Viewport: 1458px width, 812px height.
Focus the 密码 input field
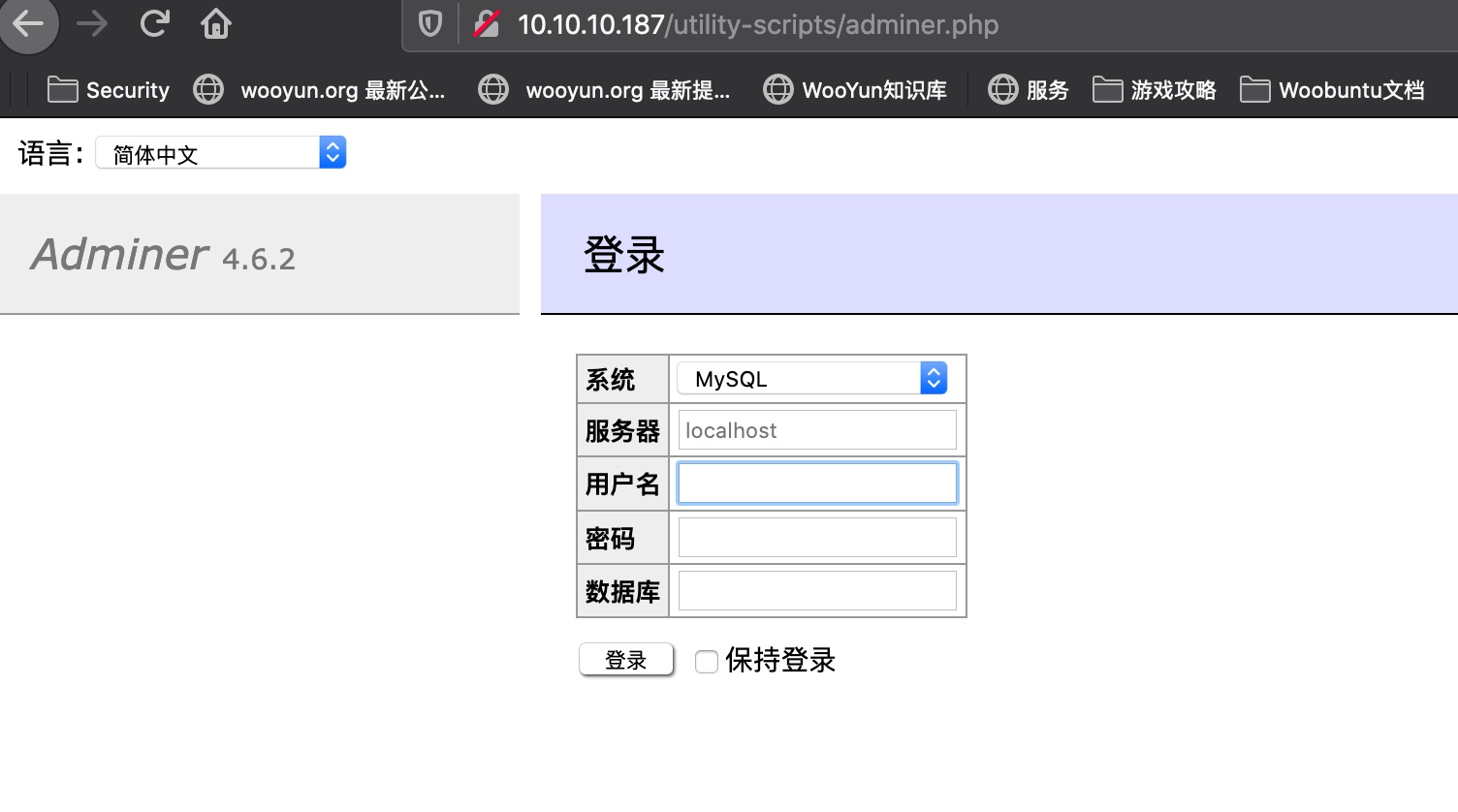click(817, 537)
